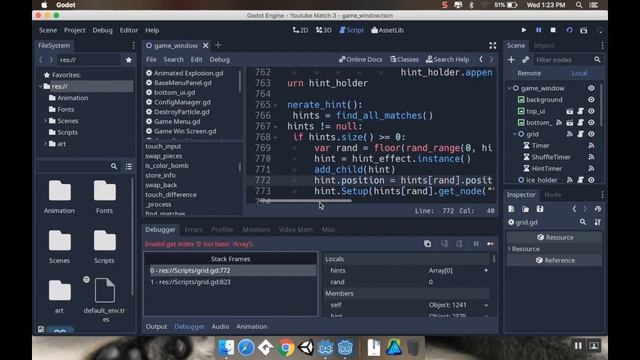
Task: Open the top Debug menu
Action: coord(102,30)
